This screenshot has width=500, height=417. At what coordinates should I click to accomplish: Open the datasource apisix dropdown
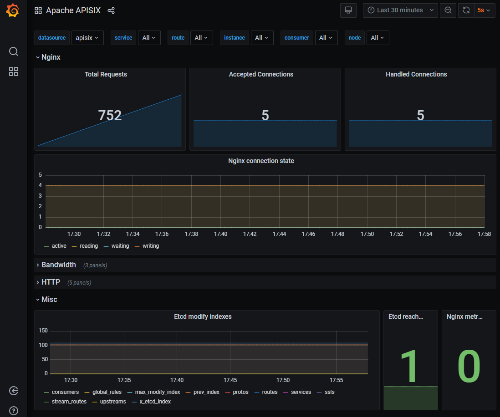[x=87, y=38]
